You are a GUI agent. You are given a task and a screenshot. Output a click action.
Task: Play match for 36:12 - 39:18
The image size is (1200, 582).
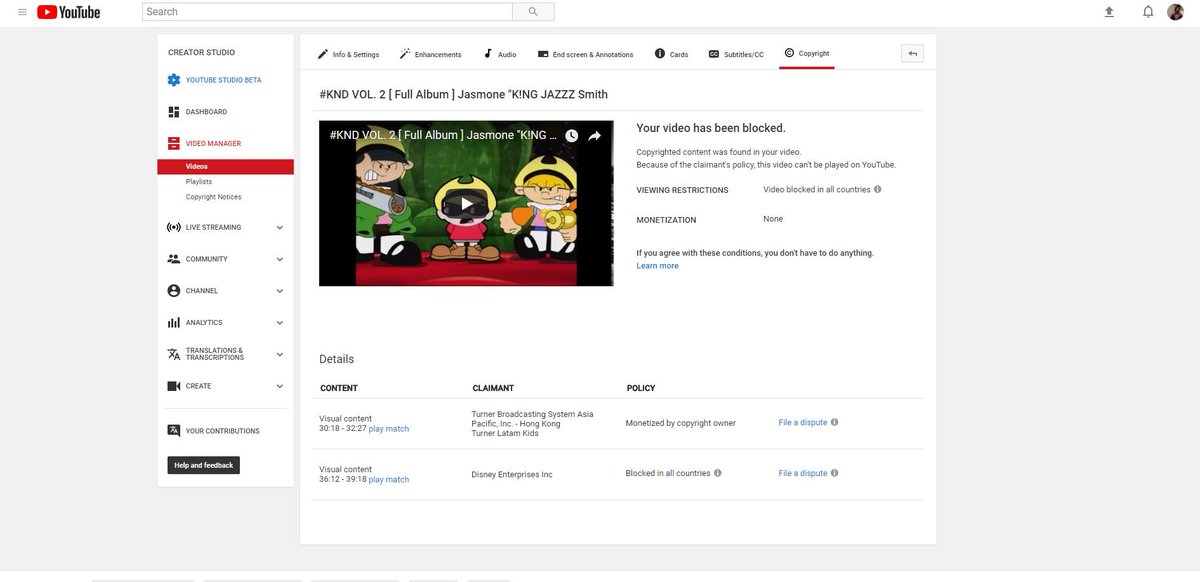tap(389, 480)
